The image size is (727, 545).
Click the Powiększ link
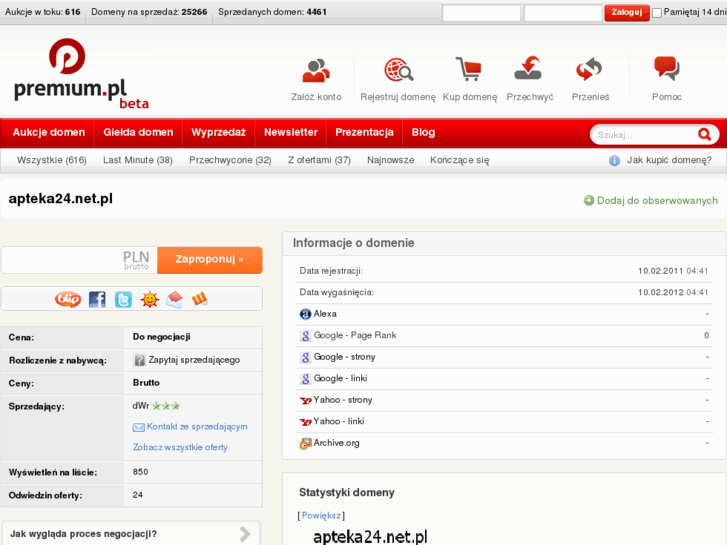321,516
